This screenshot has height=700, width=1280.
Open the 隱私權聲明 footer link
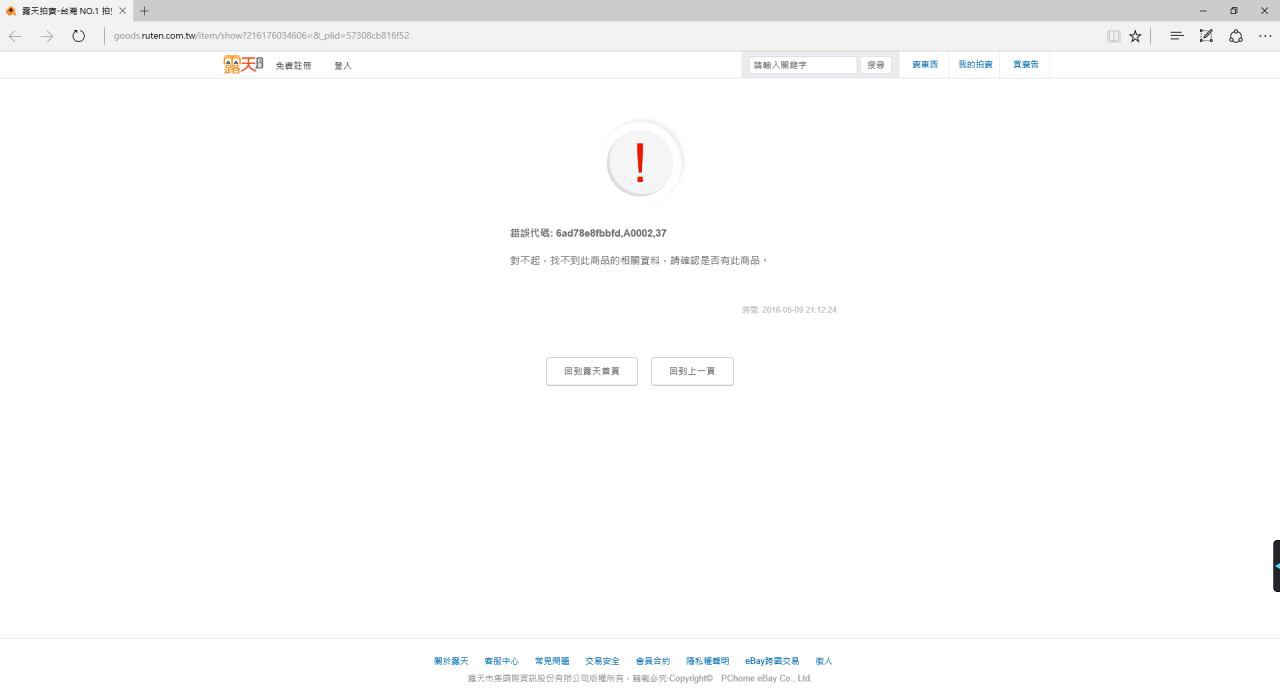[x=707, y=661]
